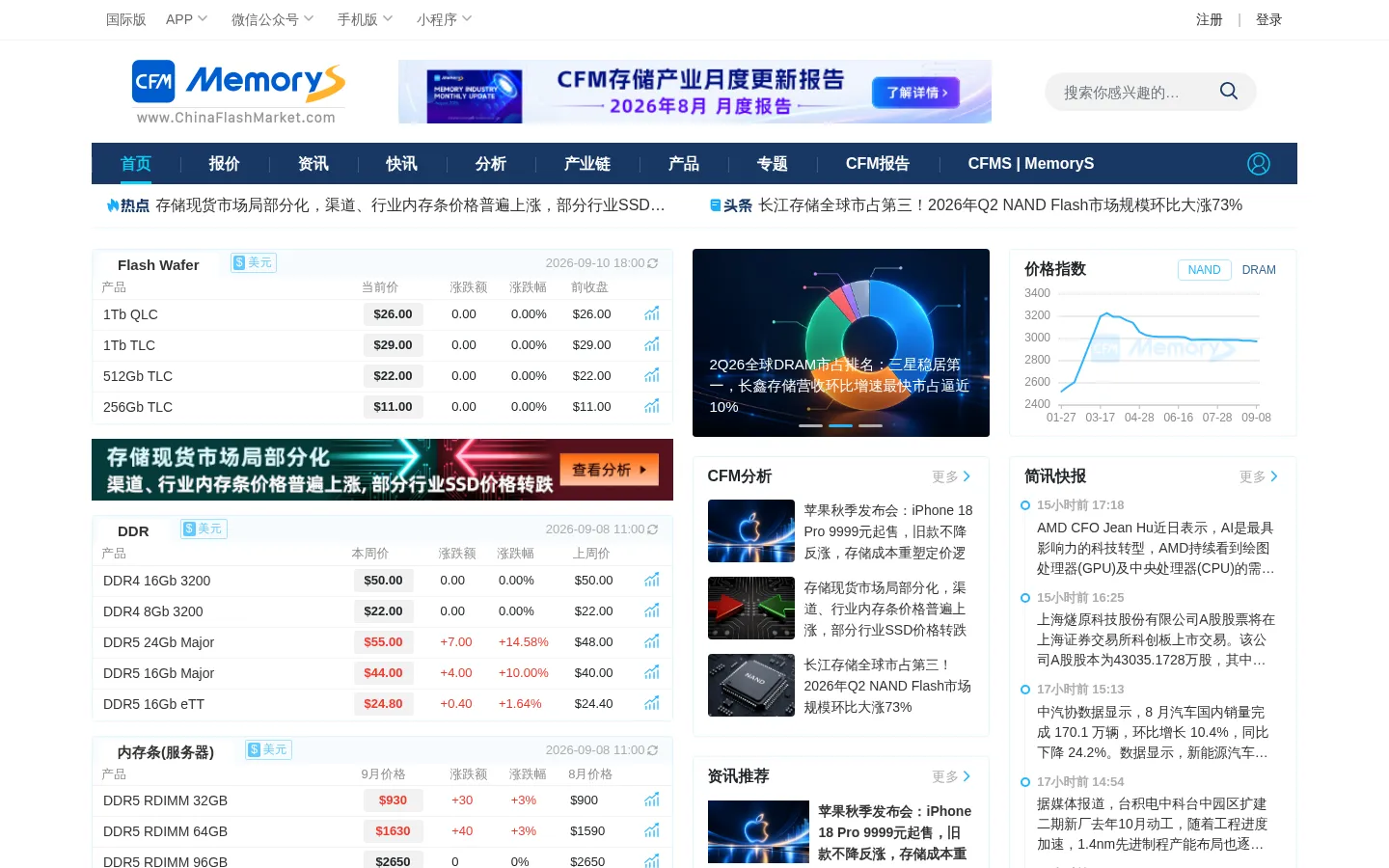
Task: Select the second carousel slide indicator
Action: pyautogui.click(x=840, y=425)
